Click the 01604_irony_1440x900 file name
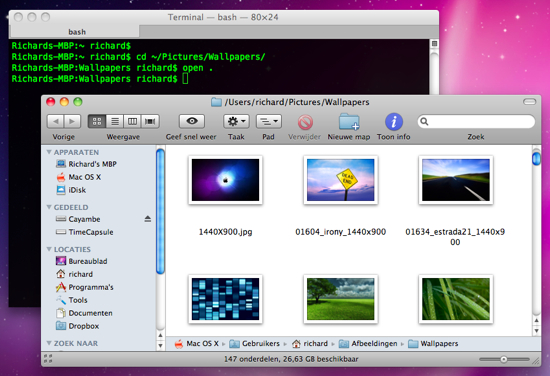 click(341, 232)
